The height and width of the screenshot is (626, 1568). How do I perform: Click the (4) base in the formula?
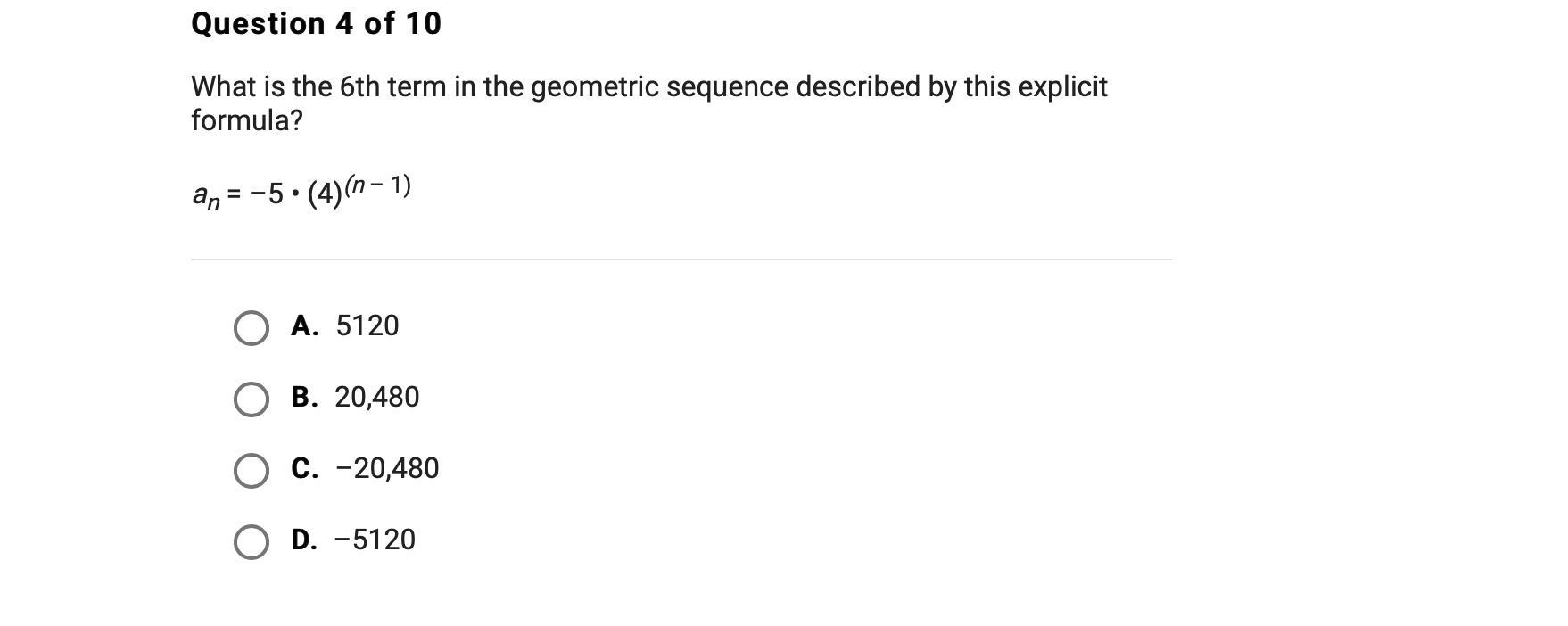point(325,194)
